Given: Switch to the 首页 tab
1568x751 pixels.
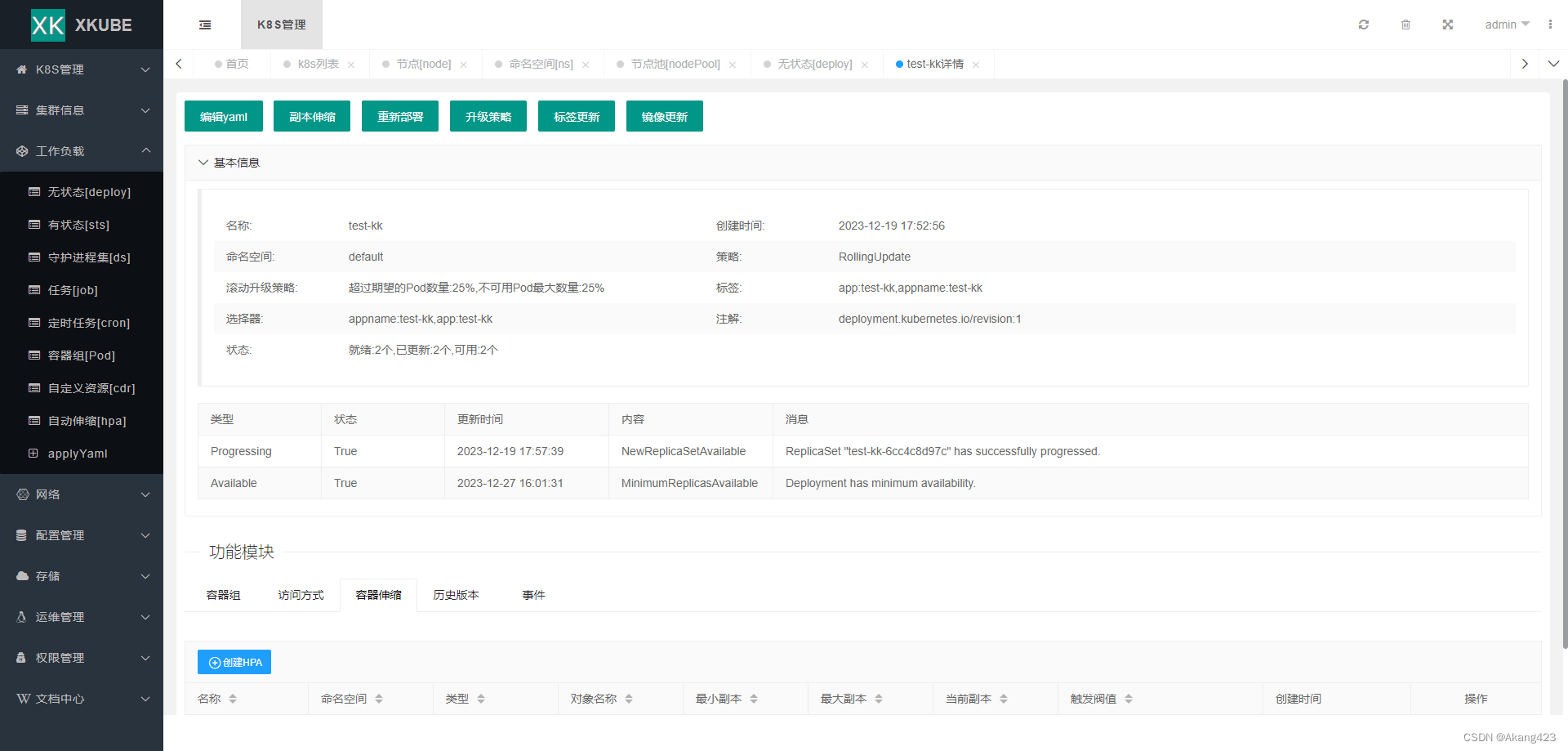Looking at the screenshot, I should pyautogui.click(x=232, y=64).
